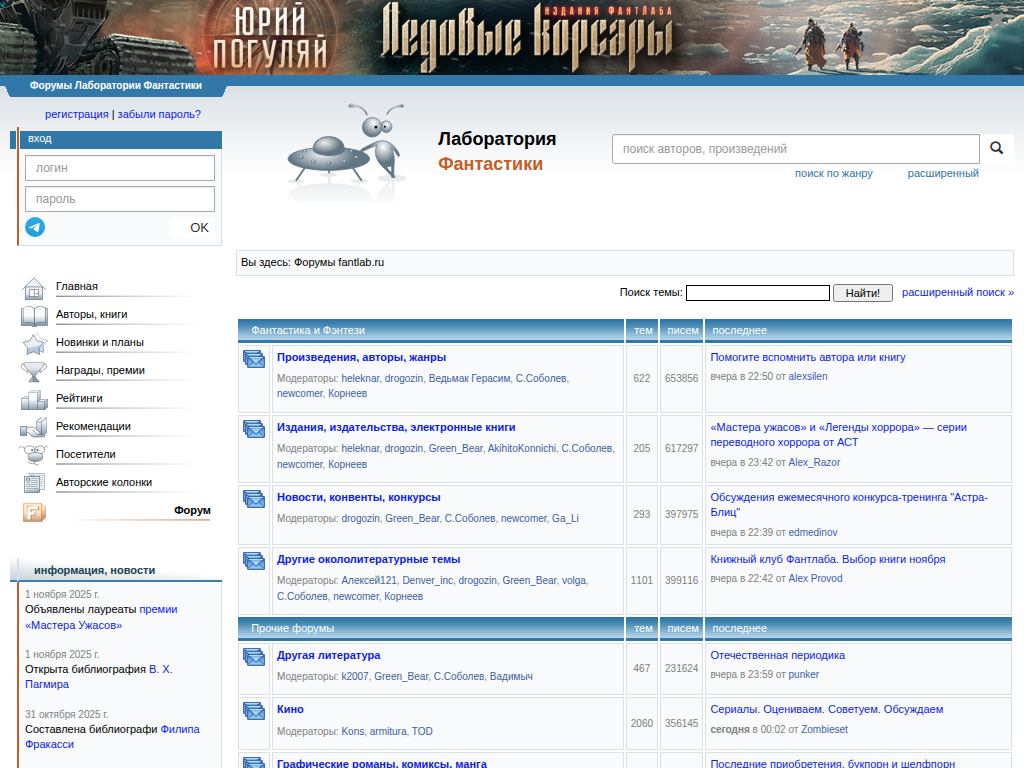The width and height of the screenshot is (1024, 768).
Task: Focus the логин input field
Action: click(120, 168)
